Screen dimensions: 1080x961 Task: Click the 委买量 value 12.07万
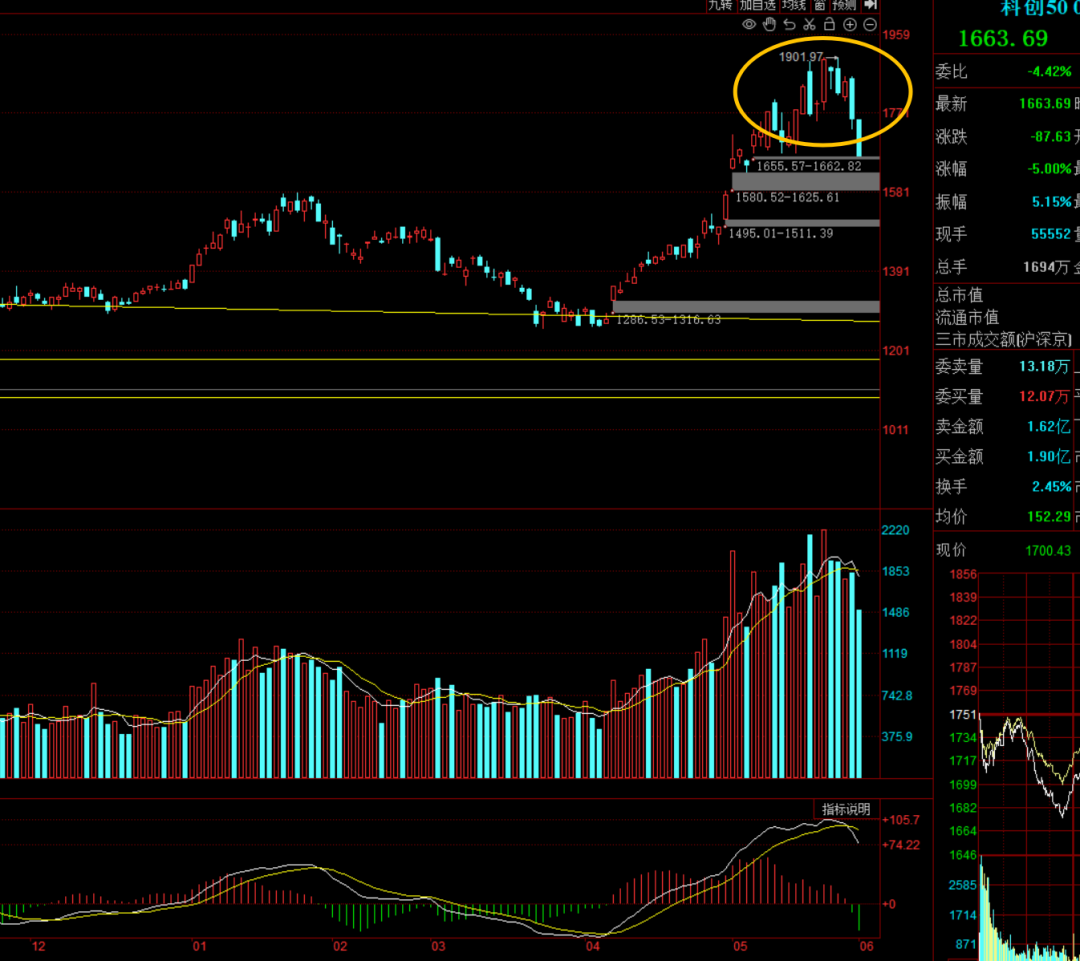(x=1044, y=396)
